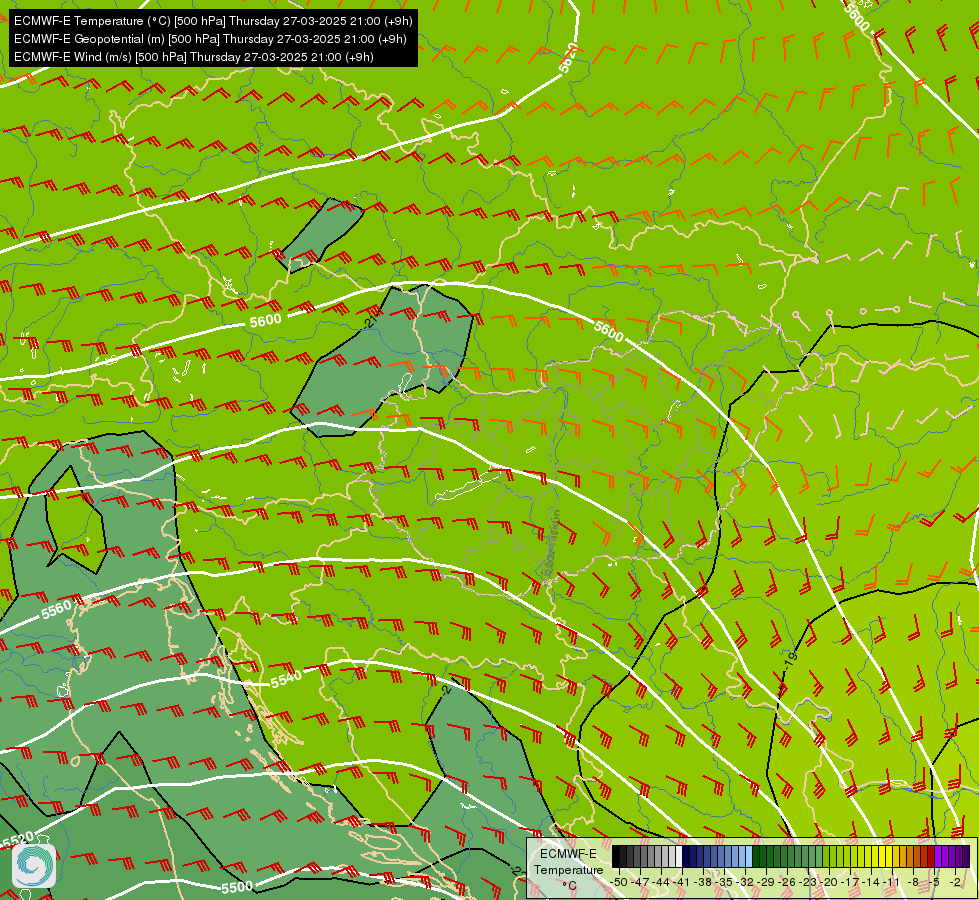Pick the black swatch in the legend
Image resolution: width=979 pixels, height=900 pixels.
[x=616, y=856]
